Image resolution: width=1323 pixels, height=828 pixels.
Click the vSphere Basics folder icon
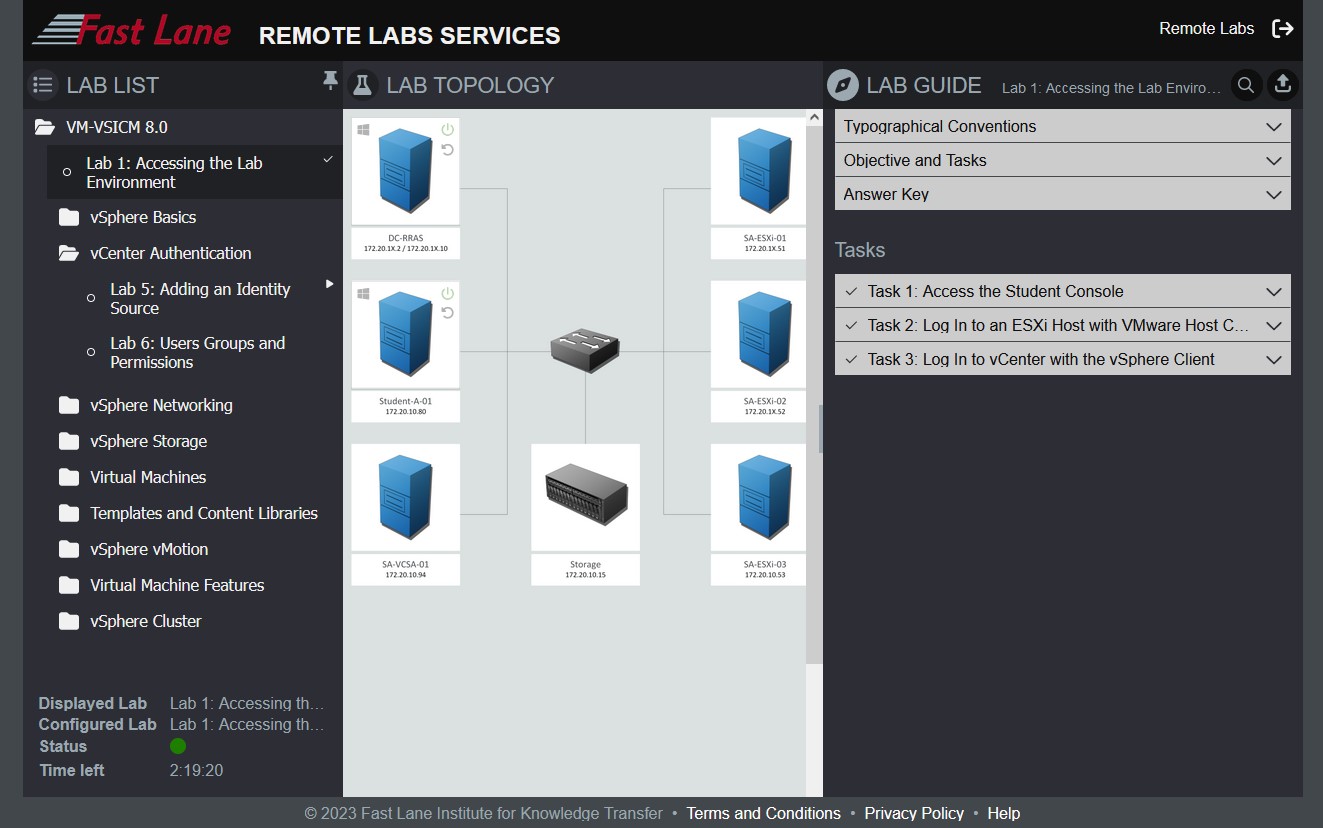(69, 217)
